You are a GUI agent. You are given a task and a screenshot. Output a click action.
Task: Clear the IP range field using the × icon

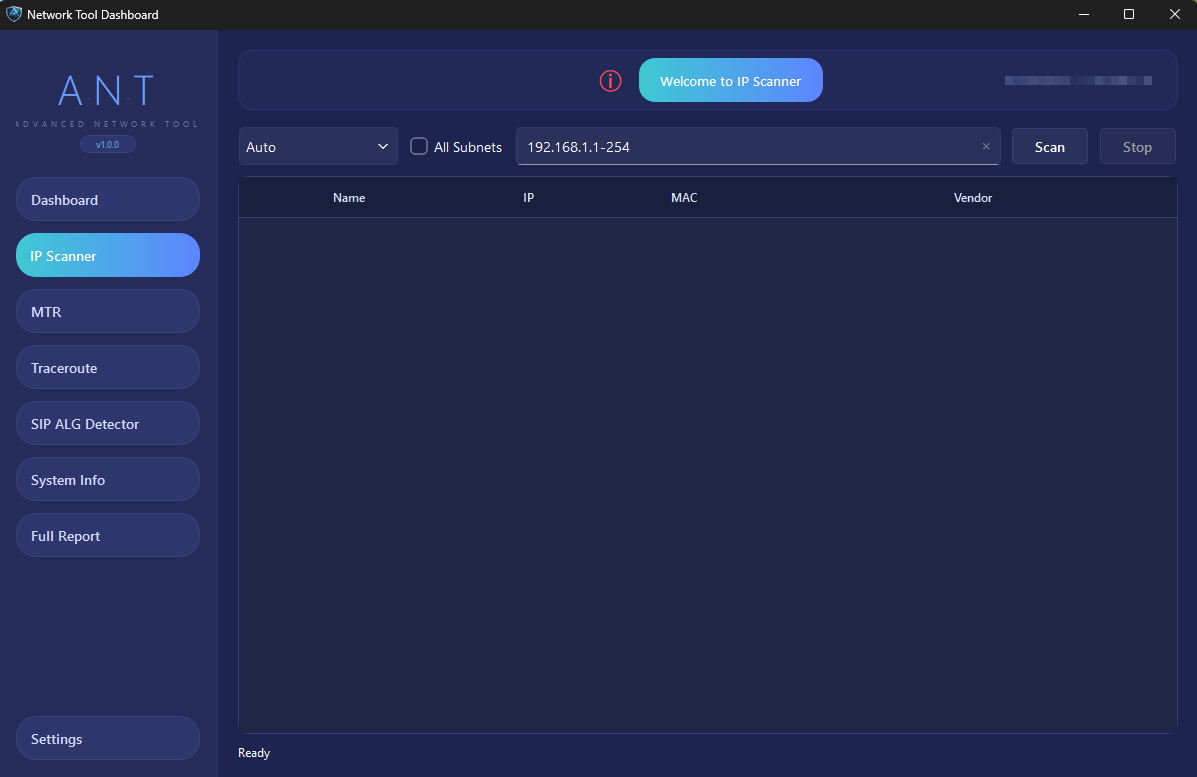tap(985, 146)
